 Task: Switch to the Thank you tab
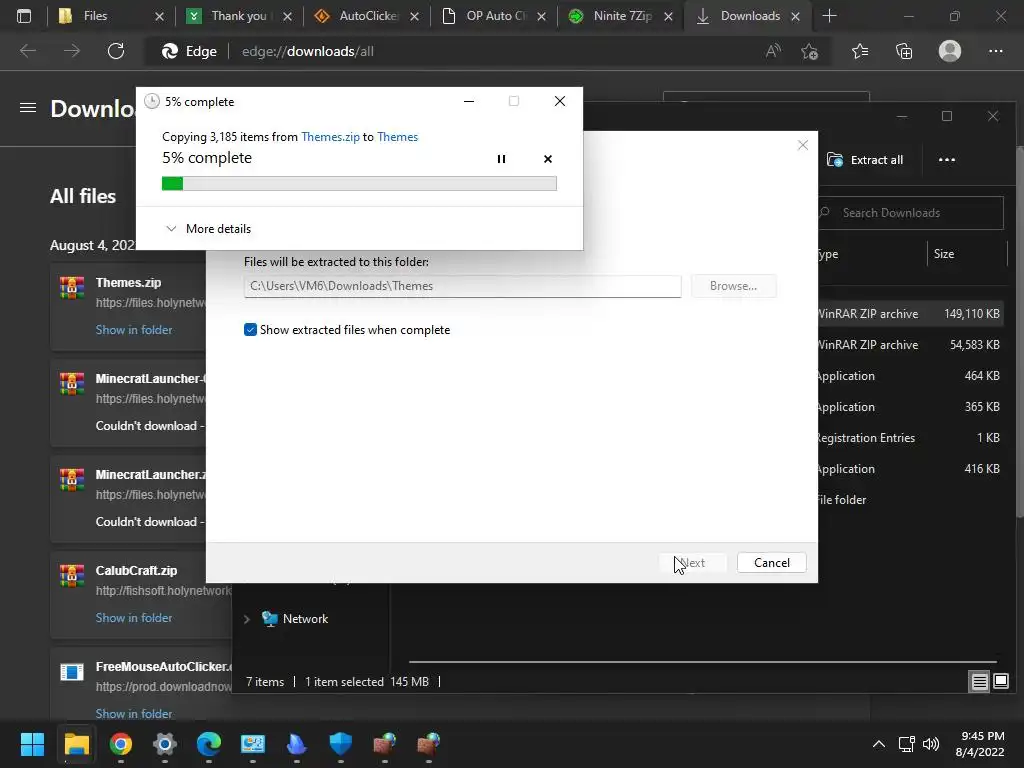(238, 16)
